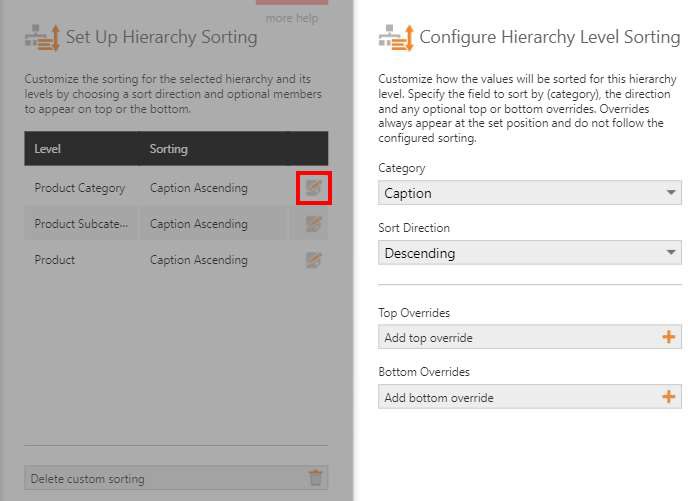This screenshot has width=688, height=501.
Task: Edit sorting for Product Category level
Action: click(314, 188)
